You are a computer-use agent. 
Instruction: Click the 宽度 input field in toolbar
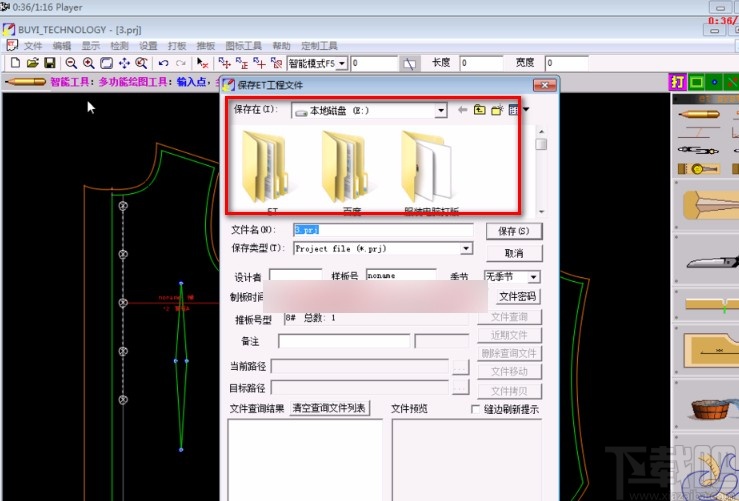(567, 63)
